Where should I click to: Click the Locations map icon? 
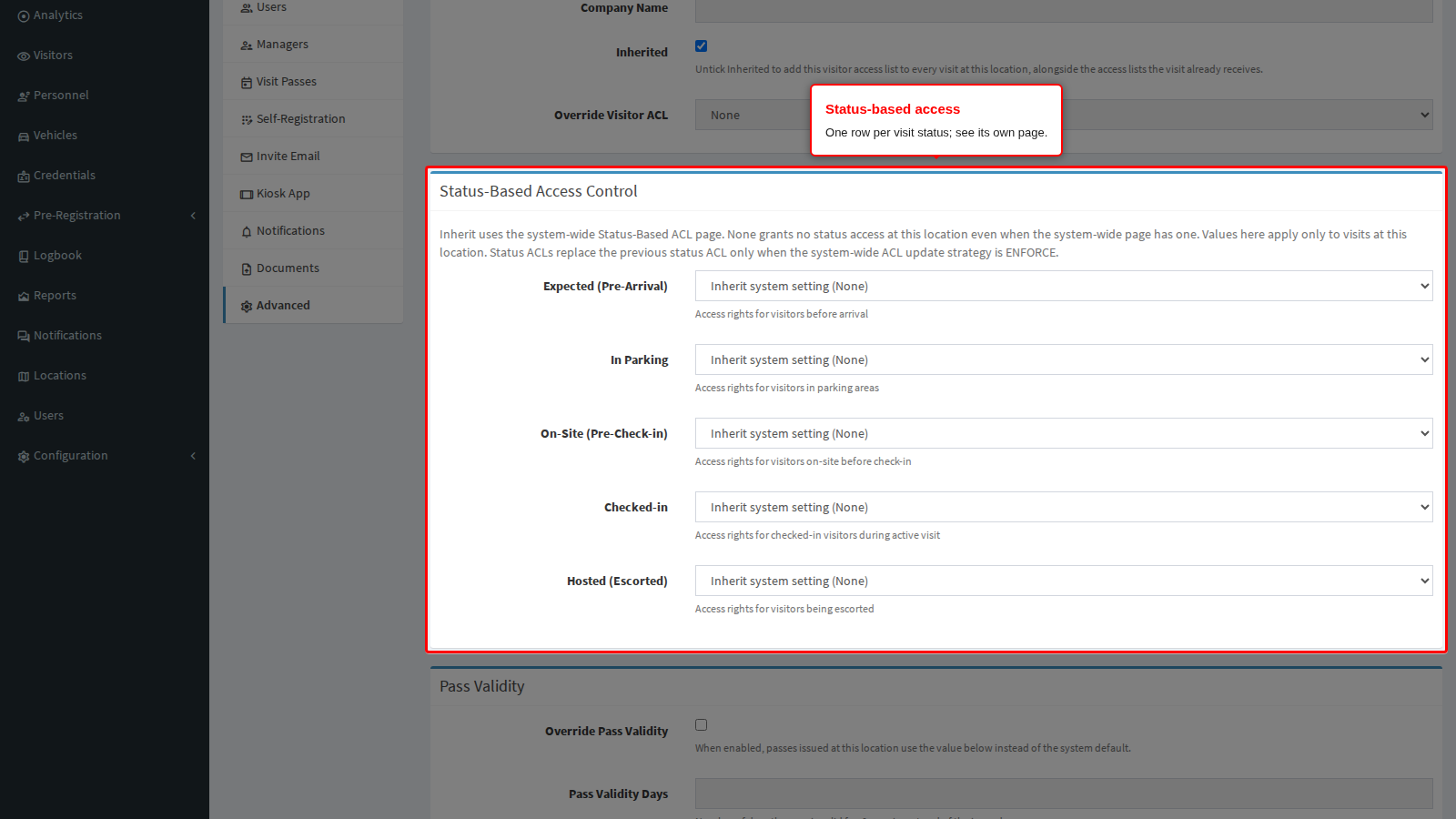point(24,377)
